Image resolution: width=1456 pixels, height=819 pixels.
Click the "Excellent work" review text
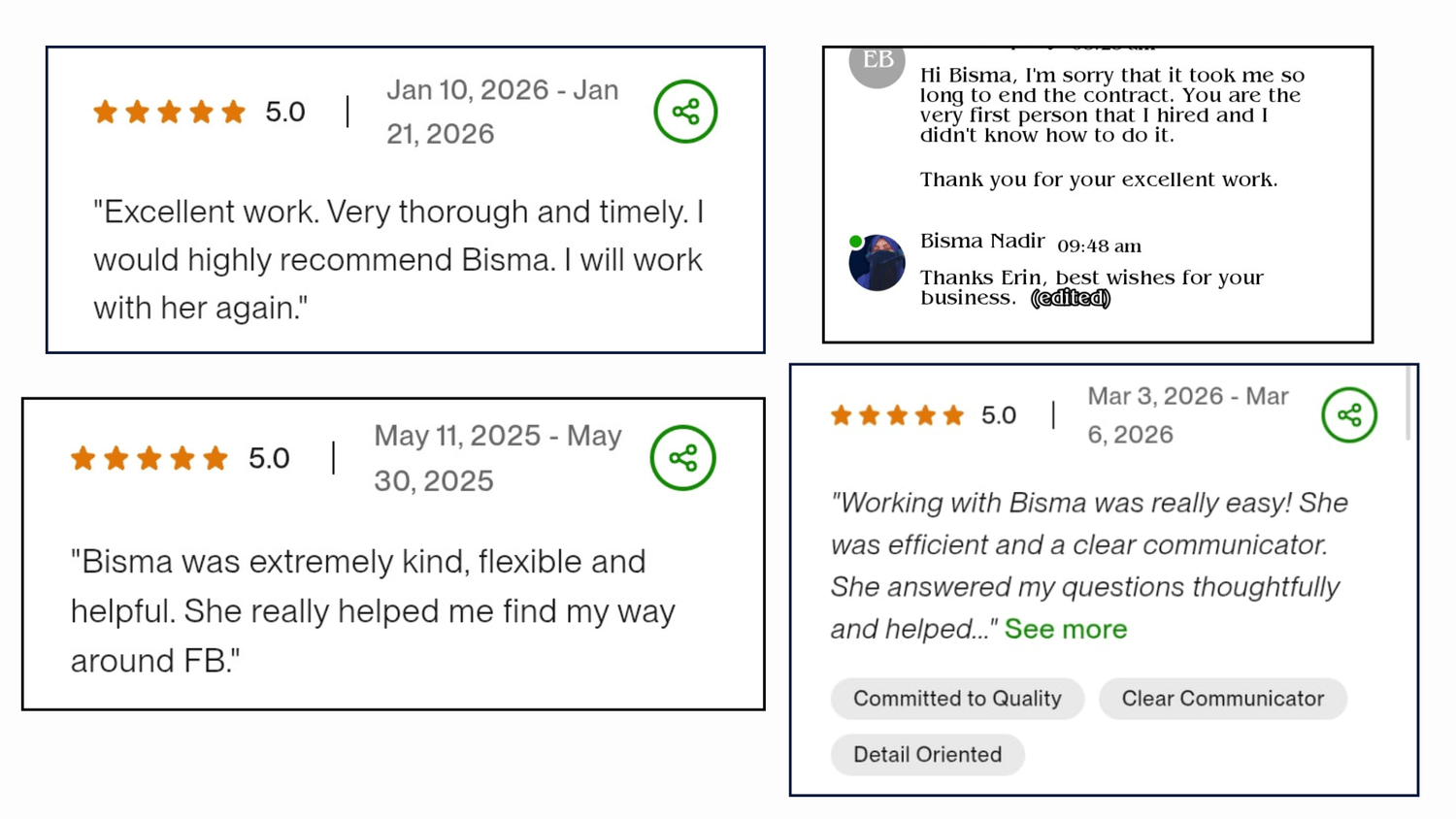coord(399,259)
